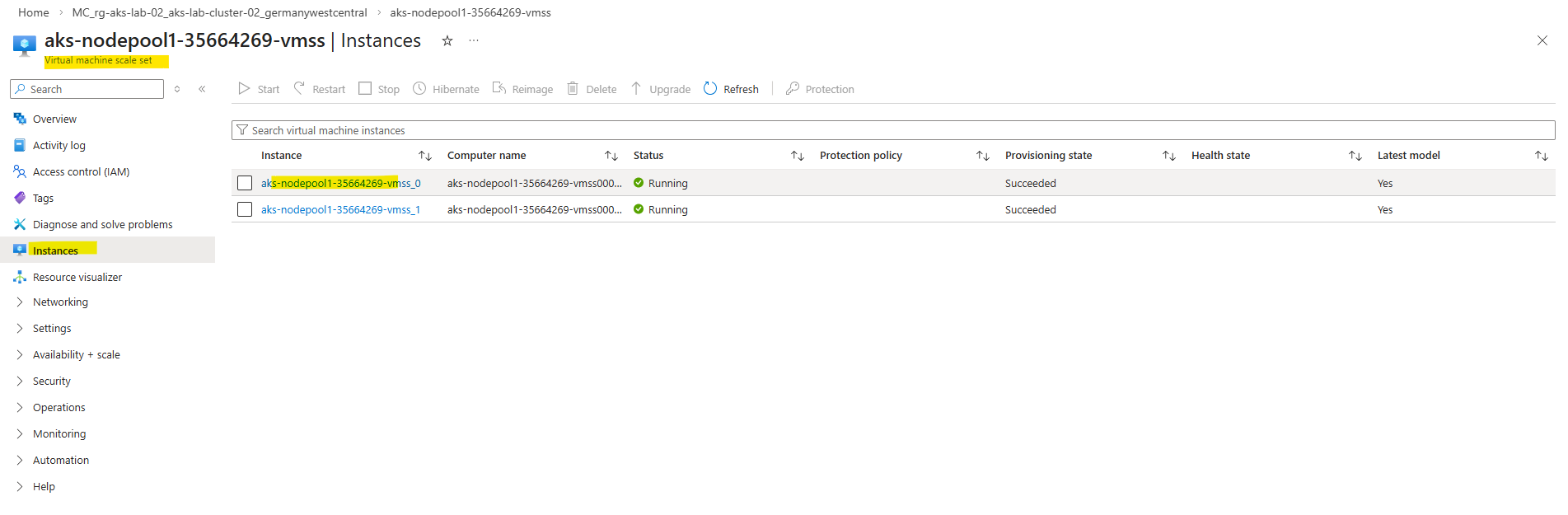The image size is (1568, 515).
Task: Select checkbox for instance vmss_0
Action: (x=245, y=183)
